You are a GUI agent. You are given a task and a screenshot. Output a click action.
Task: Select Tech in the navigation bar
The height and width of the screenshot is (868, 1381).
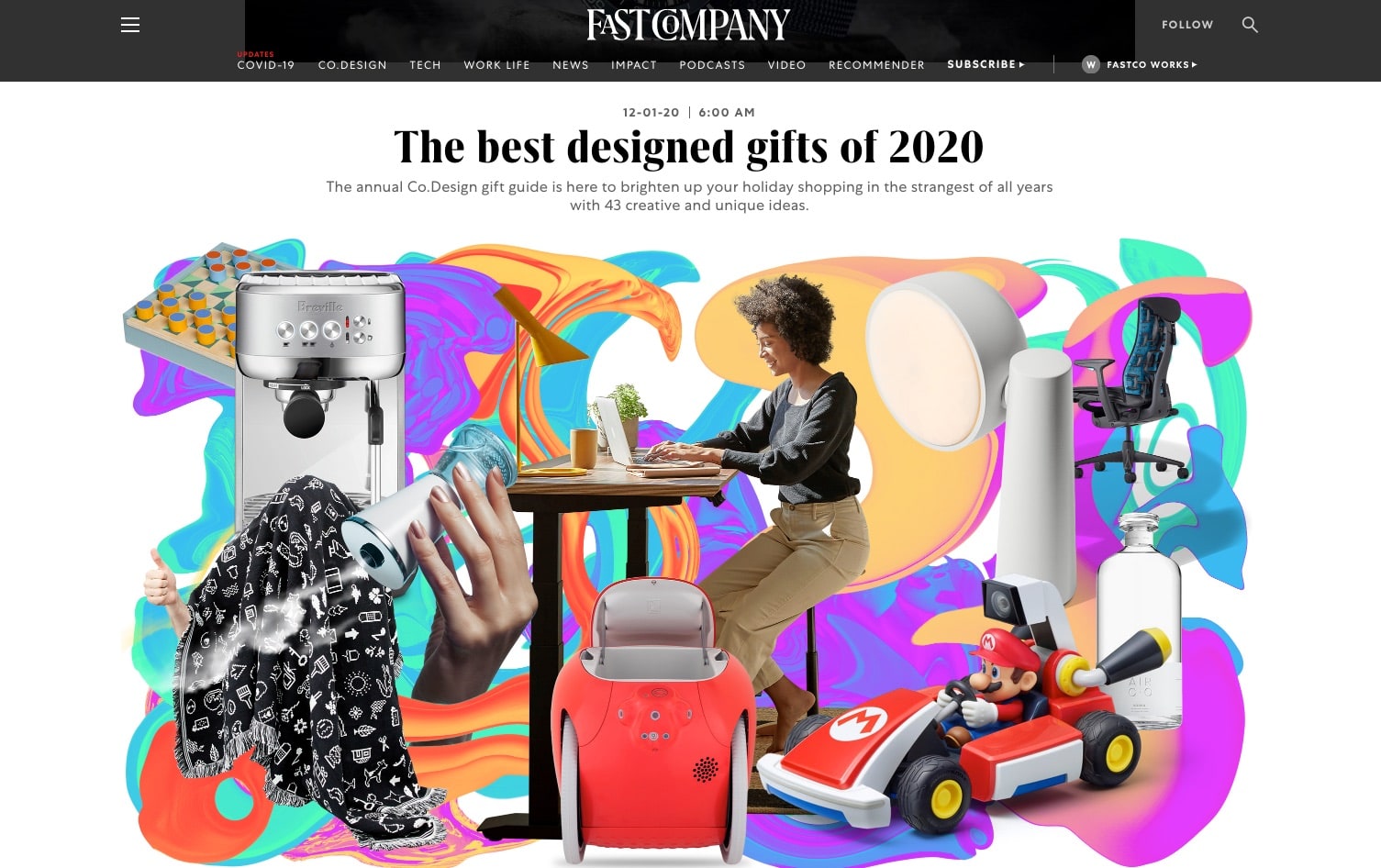click(x=425, y=65)
